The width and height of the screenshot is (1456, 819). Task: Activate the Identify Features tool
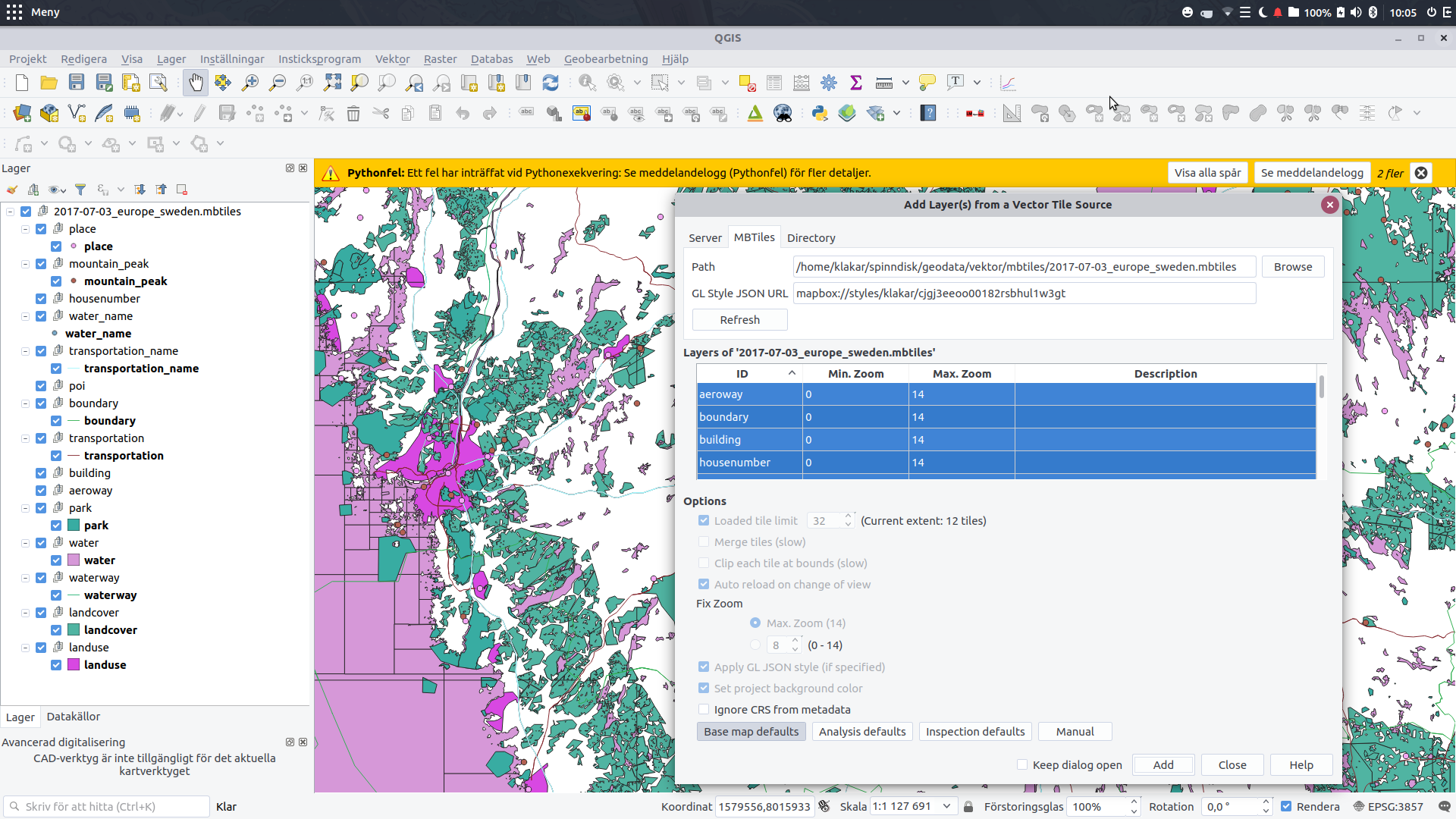point(587,82)
